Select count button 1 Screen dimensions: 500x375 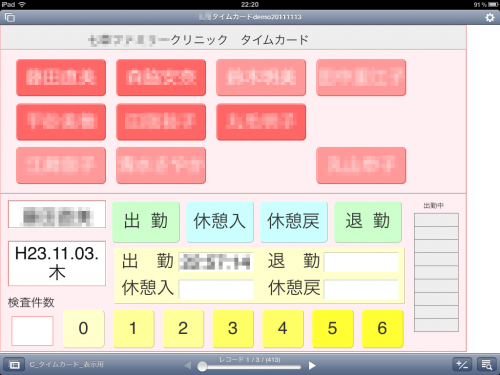point(134,328)
